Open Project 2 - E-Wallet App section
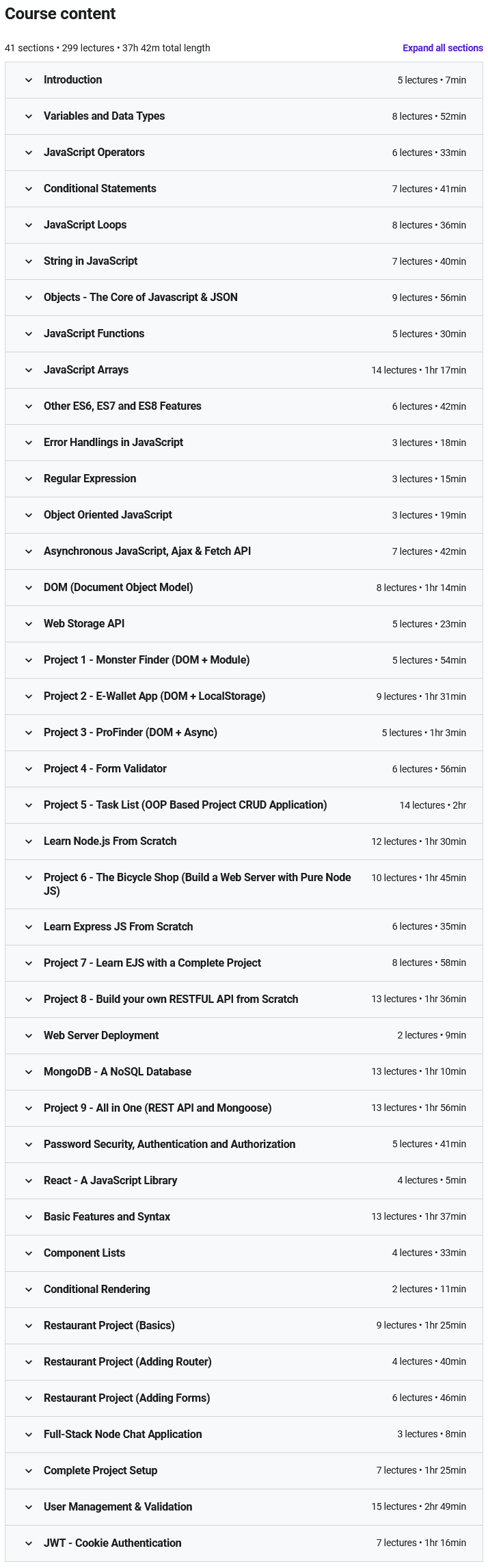This screenshot has height=1568, width=488. [154, 696]
